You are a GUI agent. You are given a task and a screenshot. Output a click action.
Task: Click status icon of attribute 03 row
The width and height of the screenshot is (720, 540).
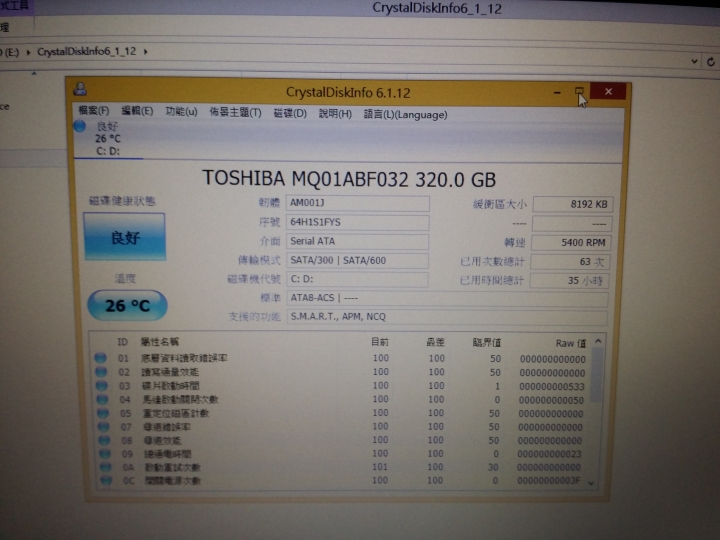101,385
